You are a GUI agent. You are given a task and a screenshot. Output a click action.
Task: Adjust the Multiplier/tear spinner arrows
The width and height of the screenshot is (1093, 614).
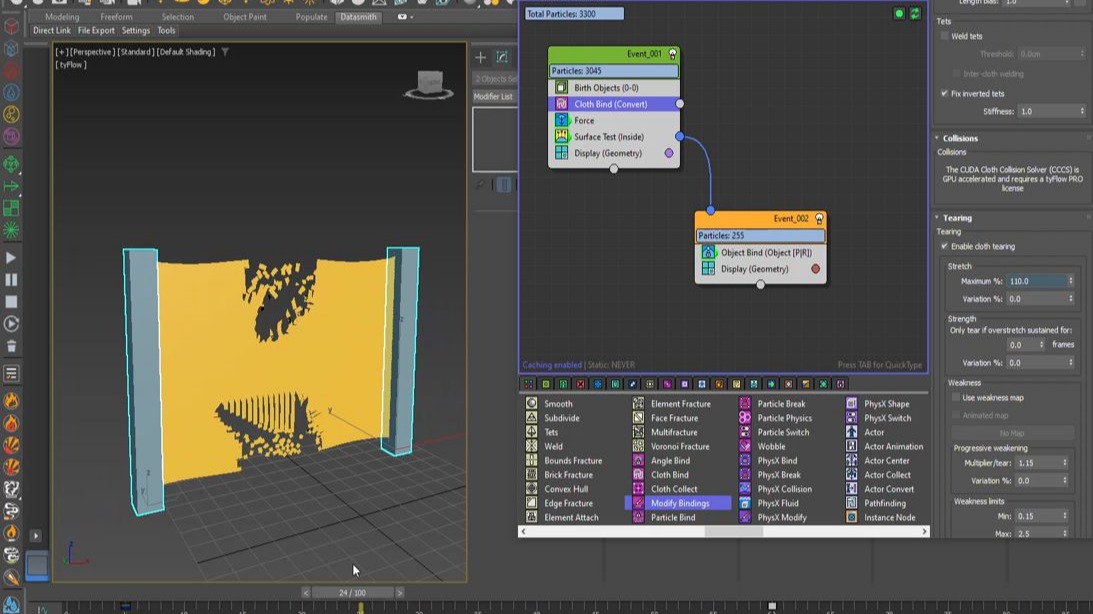tap(1064, 463)
